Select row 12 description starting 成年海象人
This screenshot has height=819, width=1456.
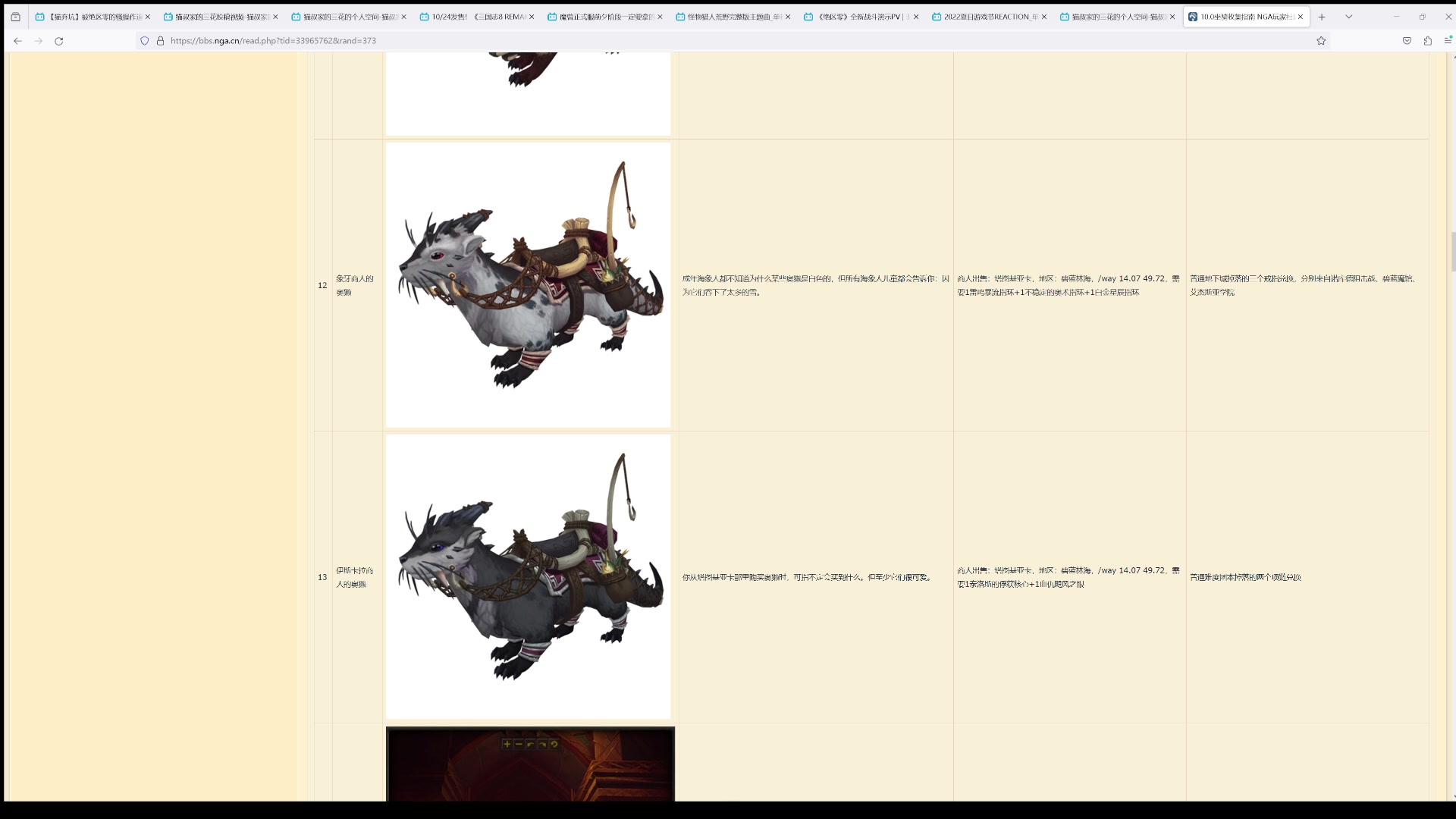pos(816,285)
